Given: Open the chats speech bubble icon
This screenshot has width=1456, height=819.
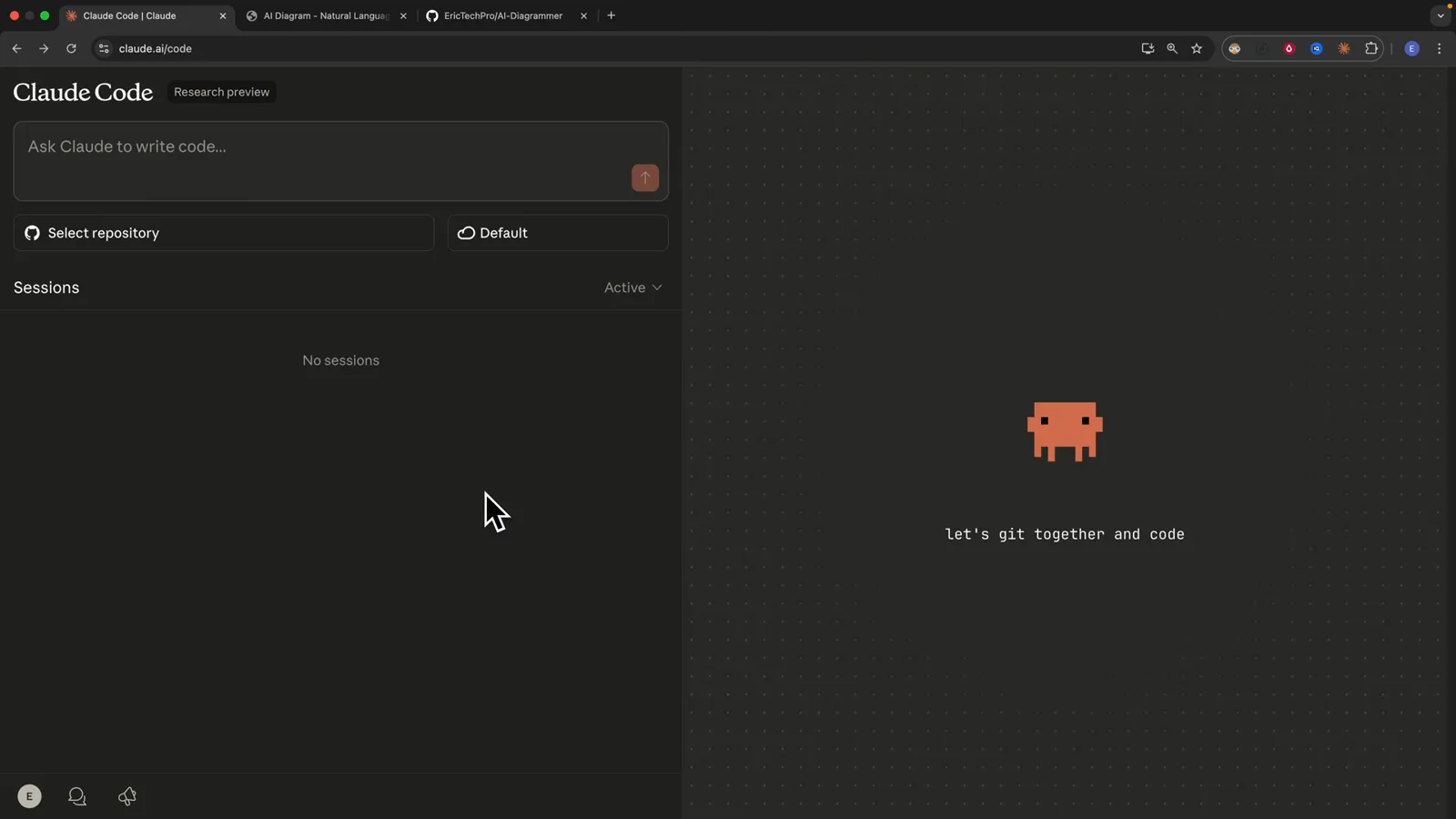Looking at the screenshot, I should [x=77, y=796].
